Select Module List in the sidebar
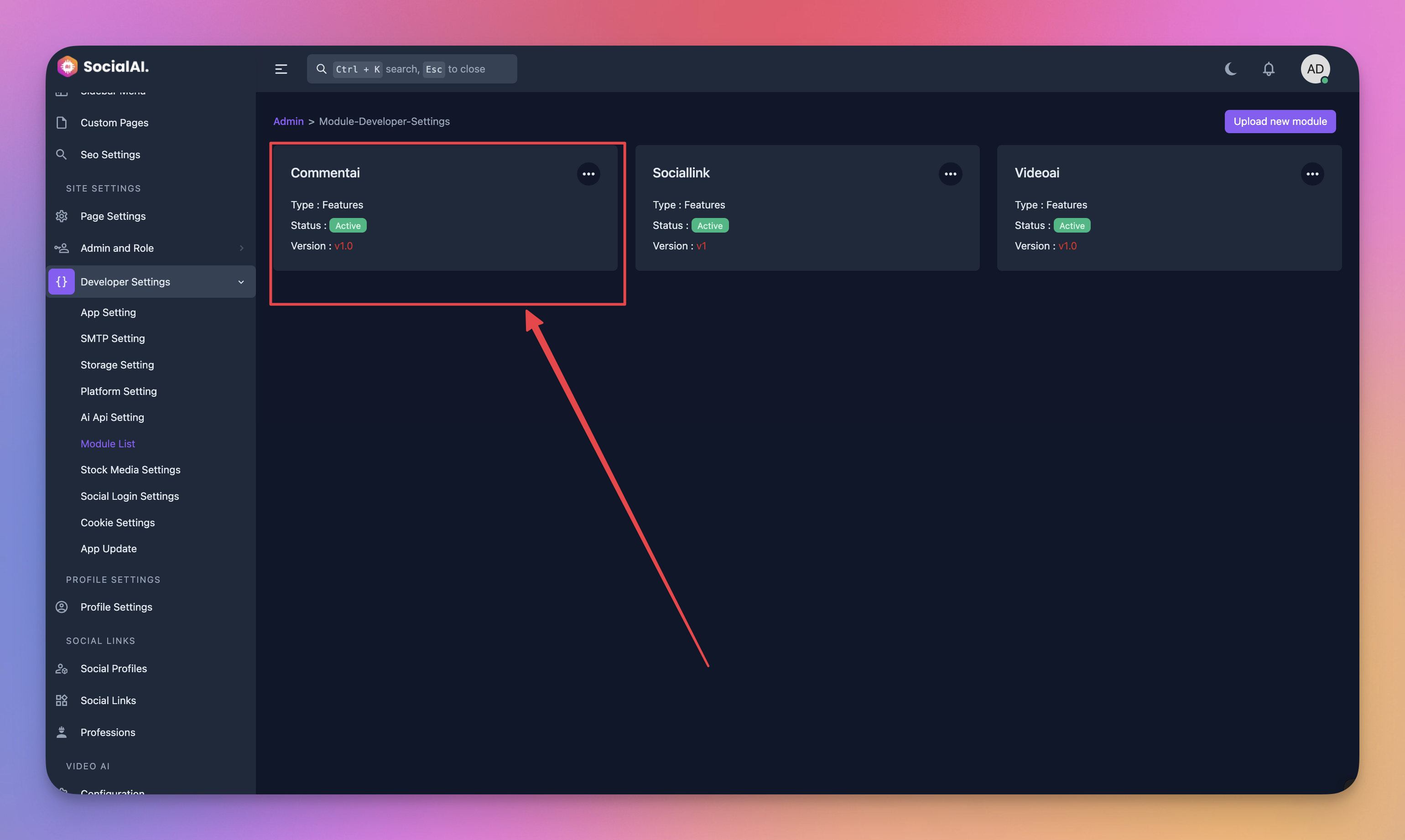 coord(108,444)
